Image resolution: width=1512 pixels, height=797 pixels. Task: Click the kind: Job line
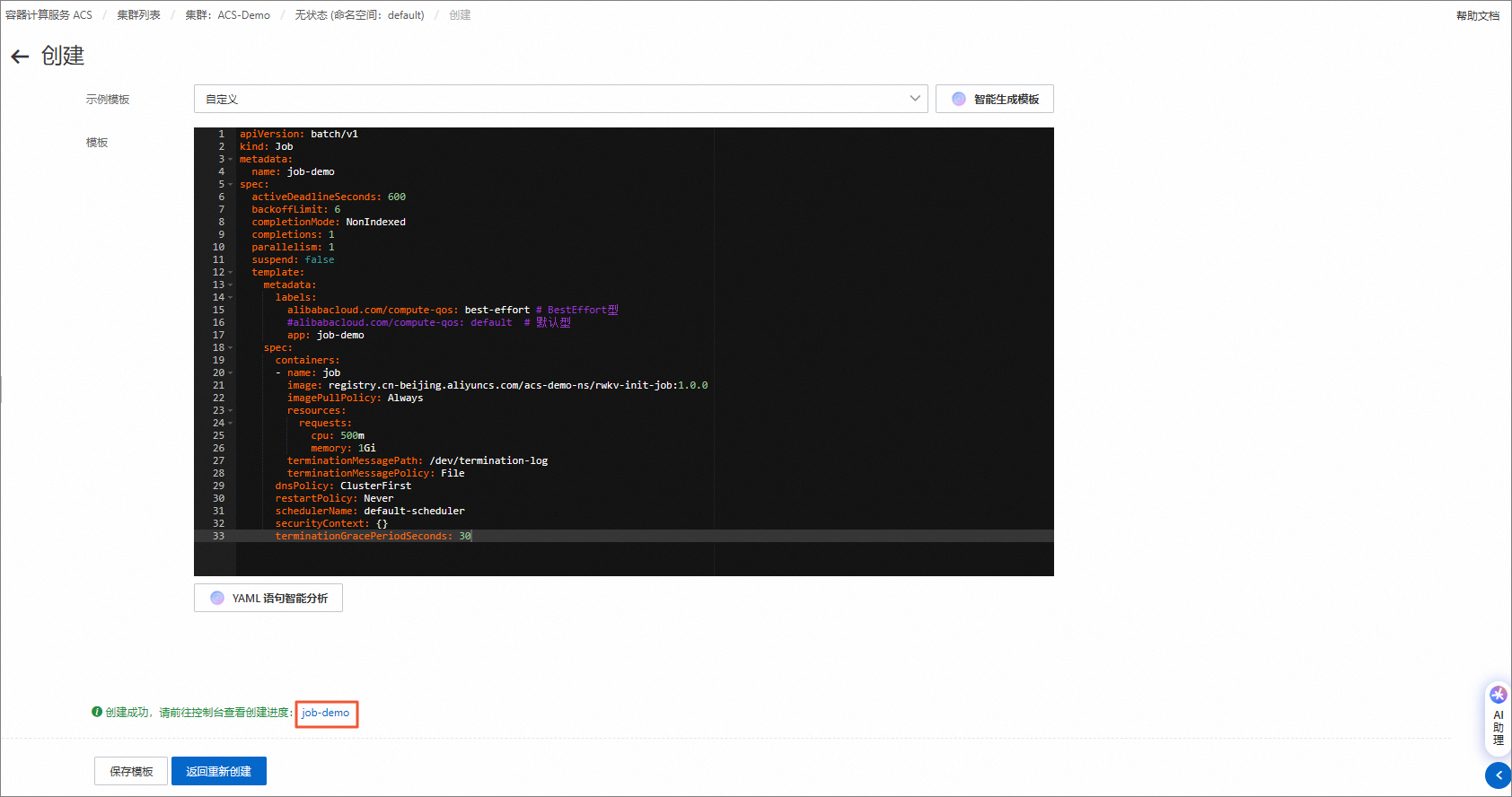(x=267, y=146)
